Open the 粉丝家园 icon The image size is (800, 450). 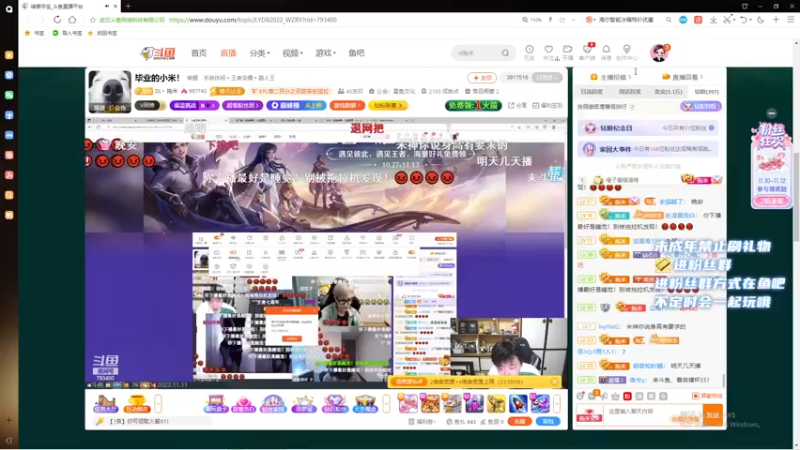[273, 404]
